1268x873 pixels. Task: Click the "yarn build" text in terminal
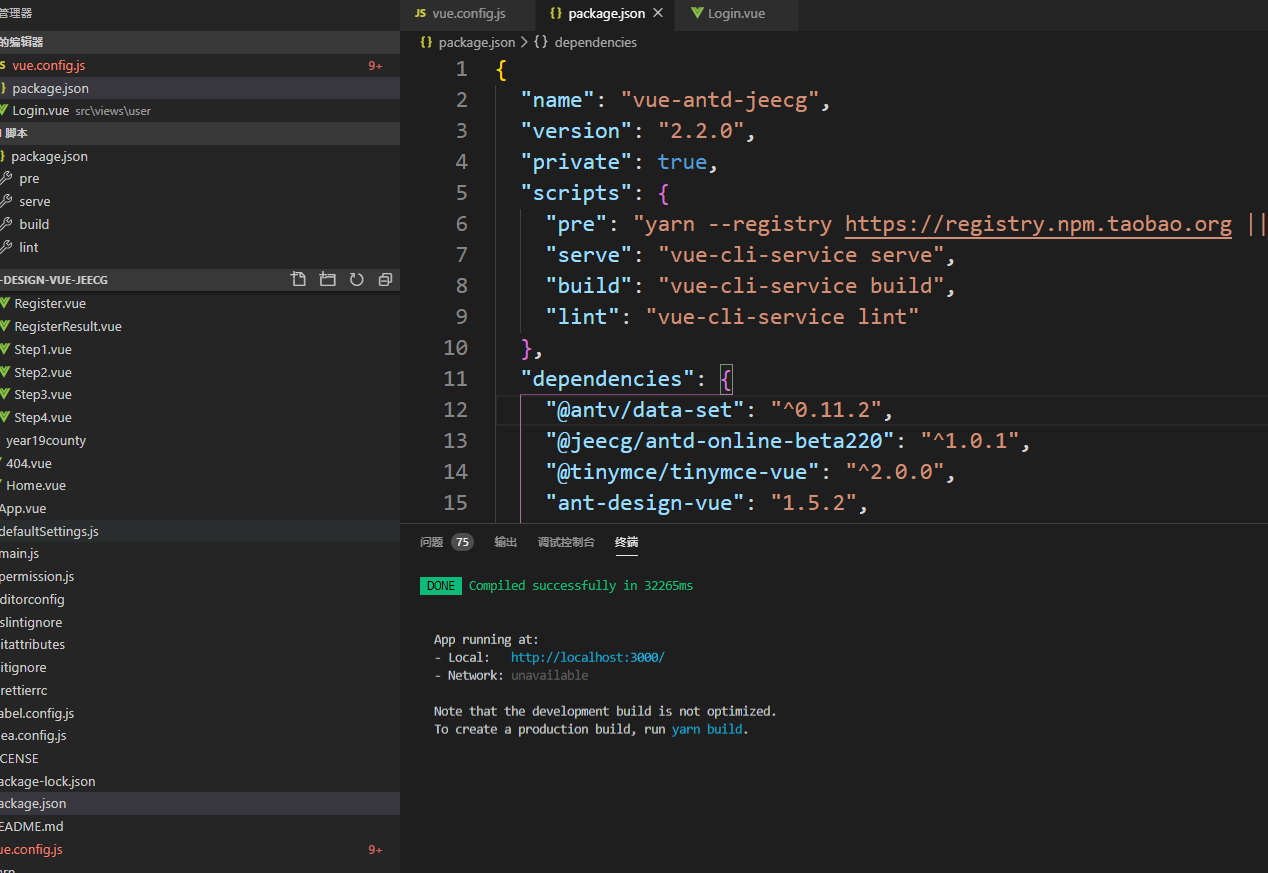pyautogui.click(x=708, y=729)
